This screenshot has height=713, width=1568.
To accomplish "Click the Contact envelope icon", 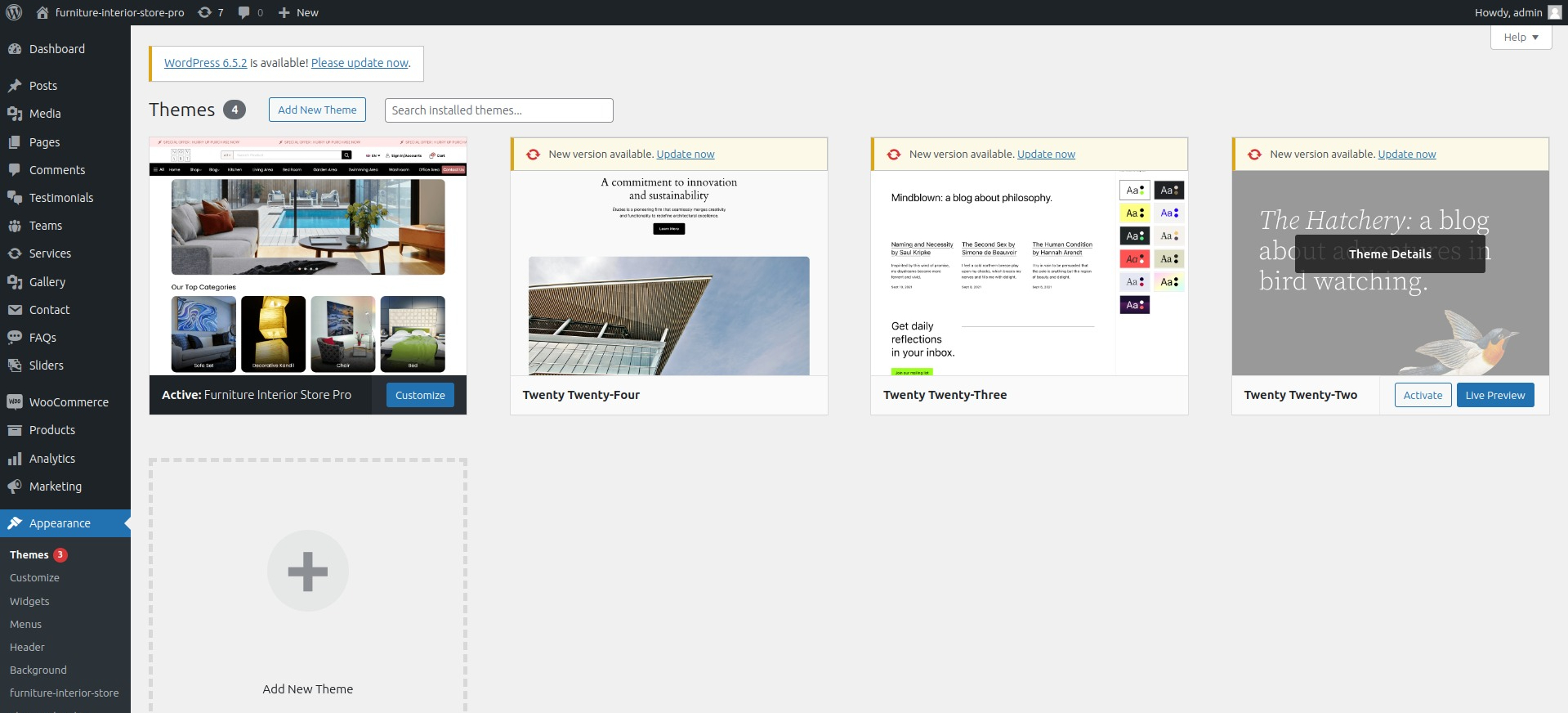I will click(15, 309).
